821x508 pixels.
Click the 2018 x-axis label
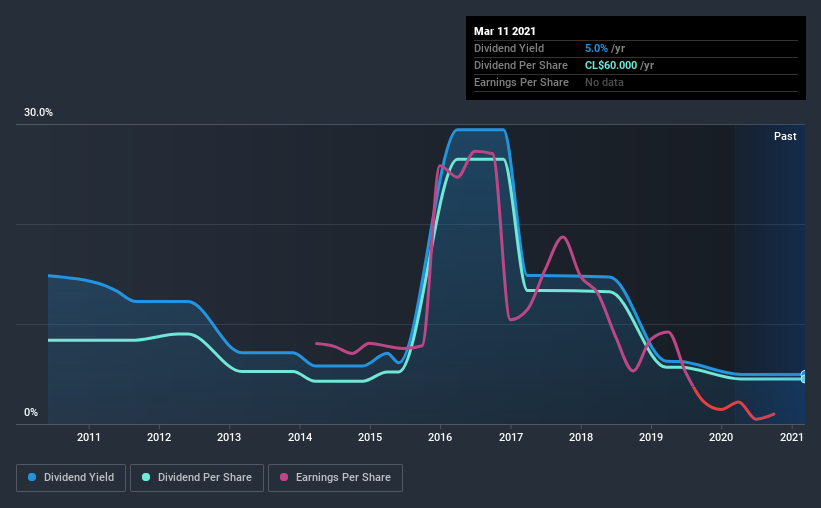pyautogui.click(x=581, y=437)
